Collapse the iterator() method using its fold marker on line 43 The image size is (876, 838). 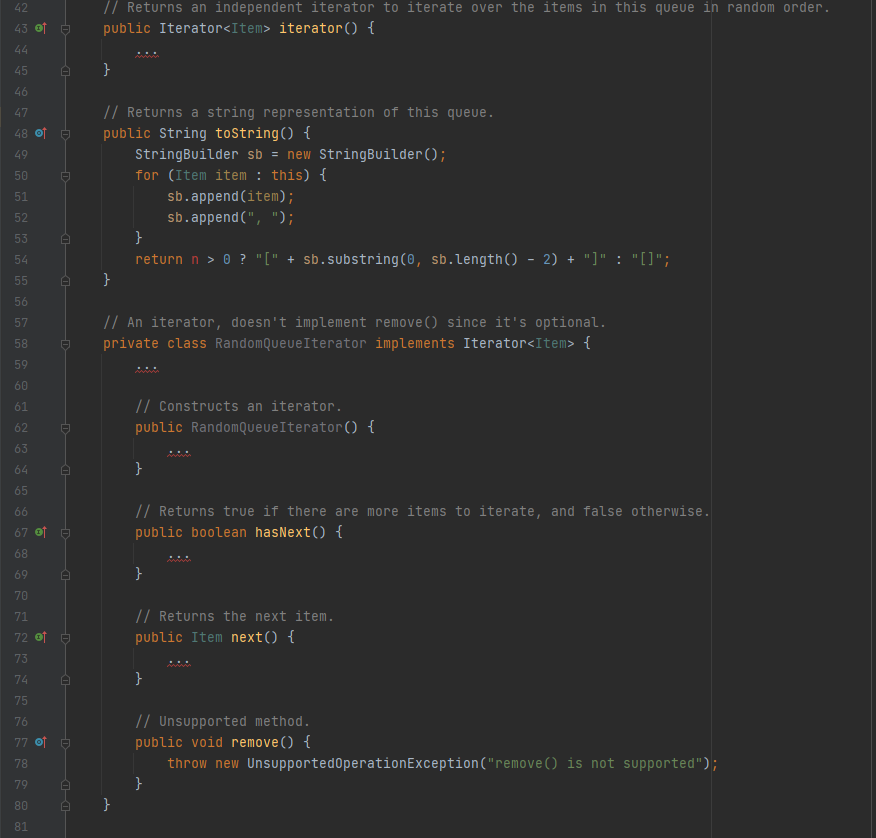pyautogui.click(x=65, y=29)
